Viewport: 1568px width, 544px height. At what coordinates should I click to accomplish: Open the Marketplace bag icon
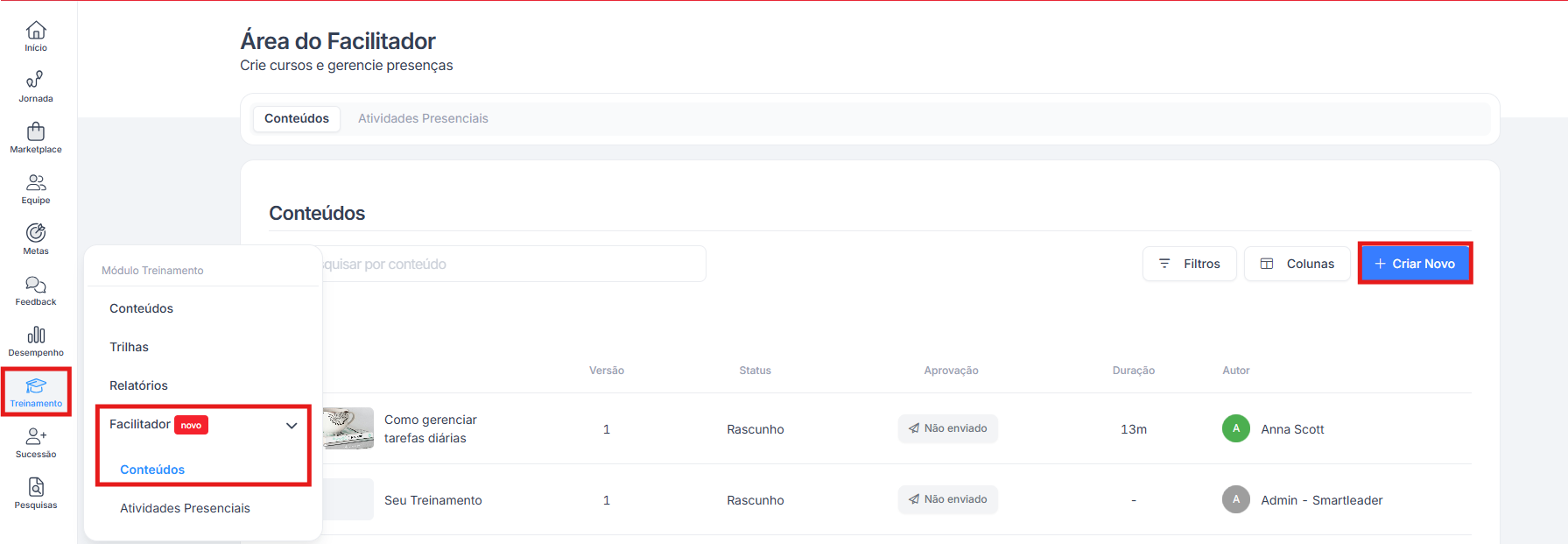pos(36,138)
